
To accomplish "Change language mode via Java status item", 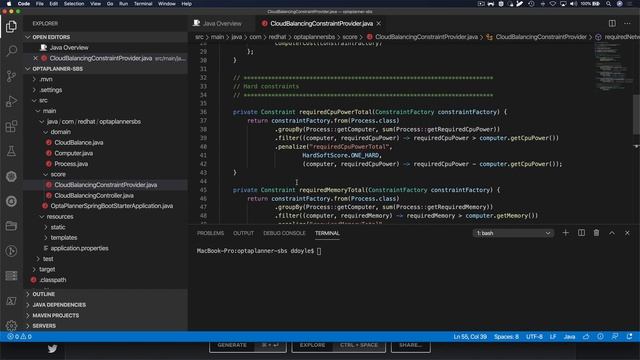I will pyautogui.click(x=569, y=337).
